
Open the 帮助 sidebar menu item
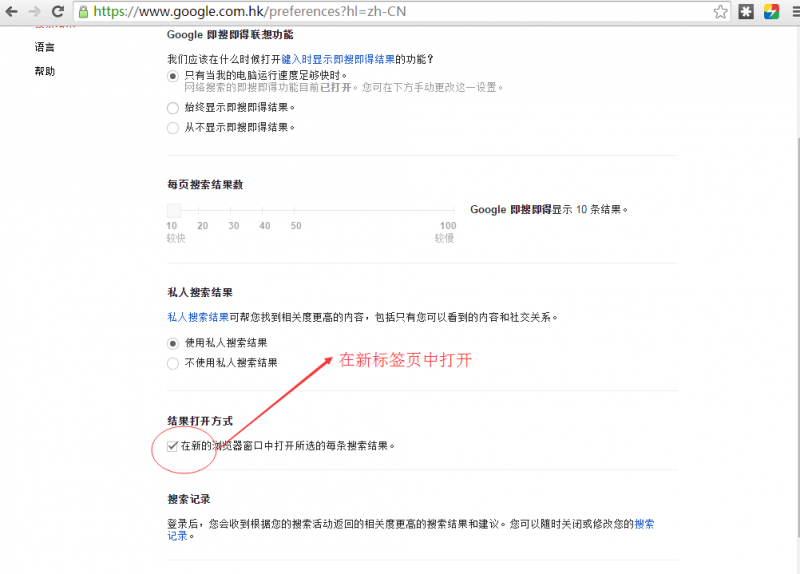45,71
